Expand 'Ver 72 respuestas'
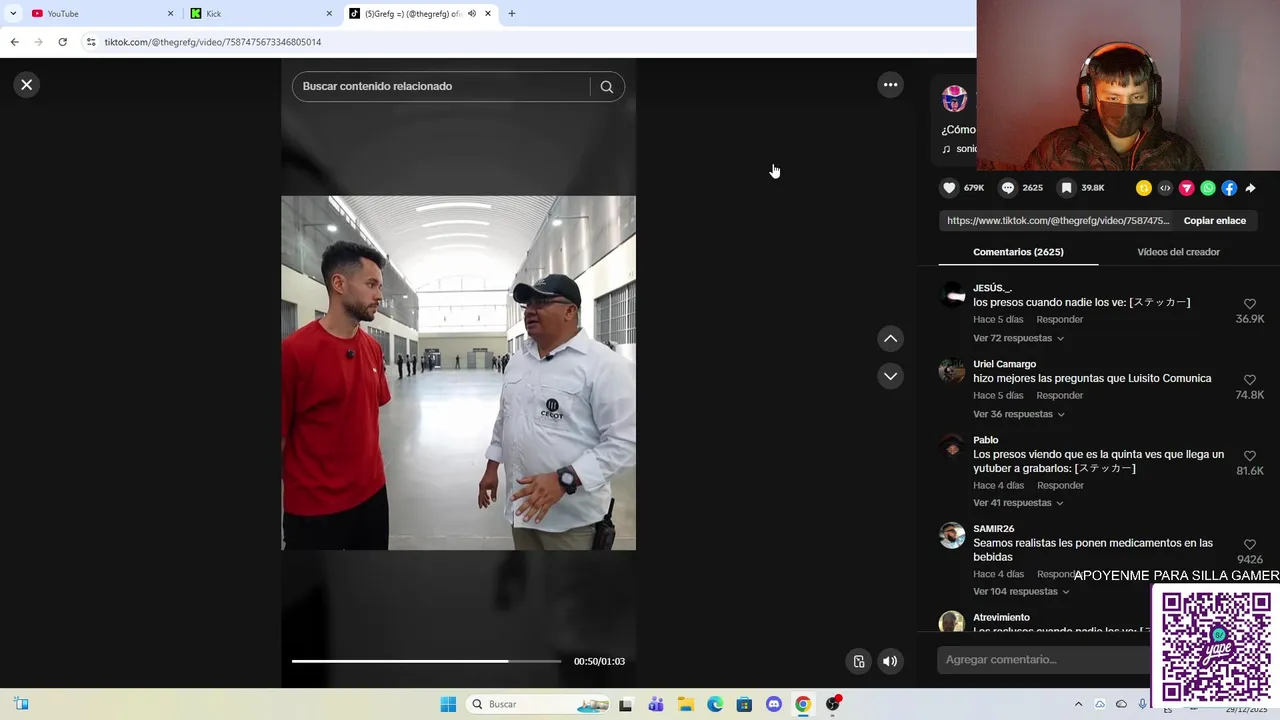1280x720 pixels. click(x=1018, y=338)
